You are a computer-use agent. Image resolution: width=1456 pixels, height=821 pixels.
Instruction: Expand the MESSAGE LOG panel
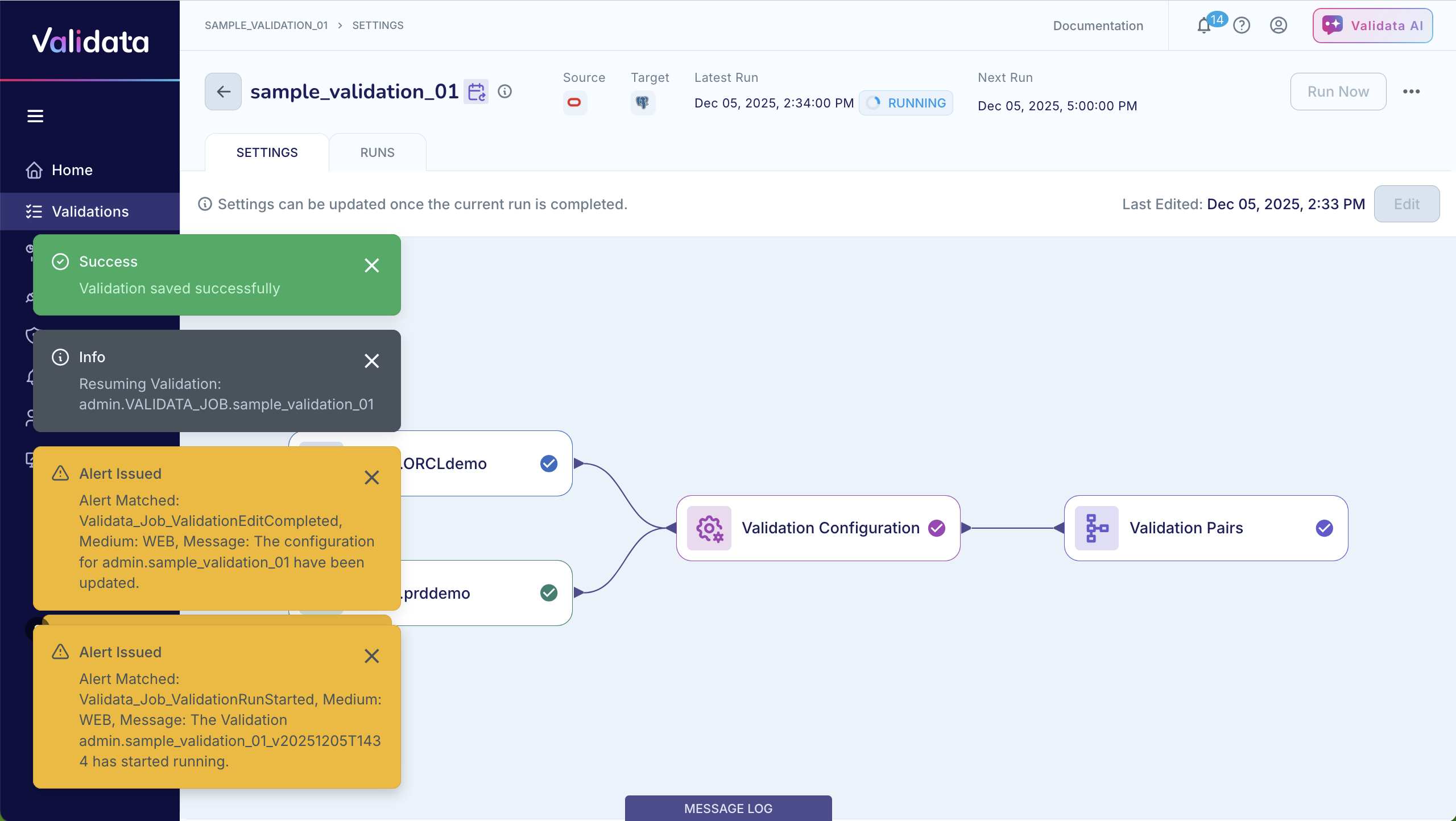(728, 808)
